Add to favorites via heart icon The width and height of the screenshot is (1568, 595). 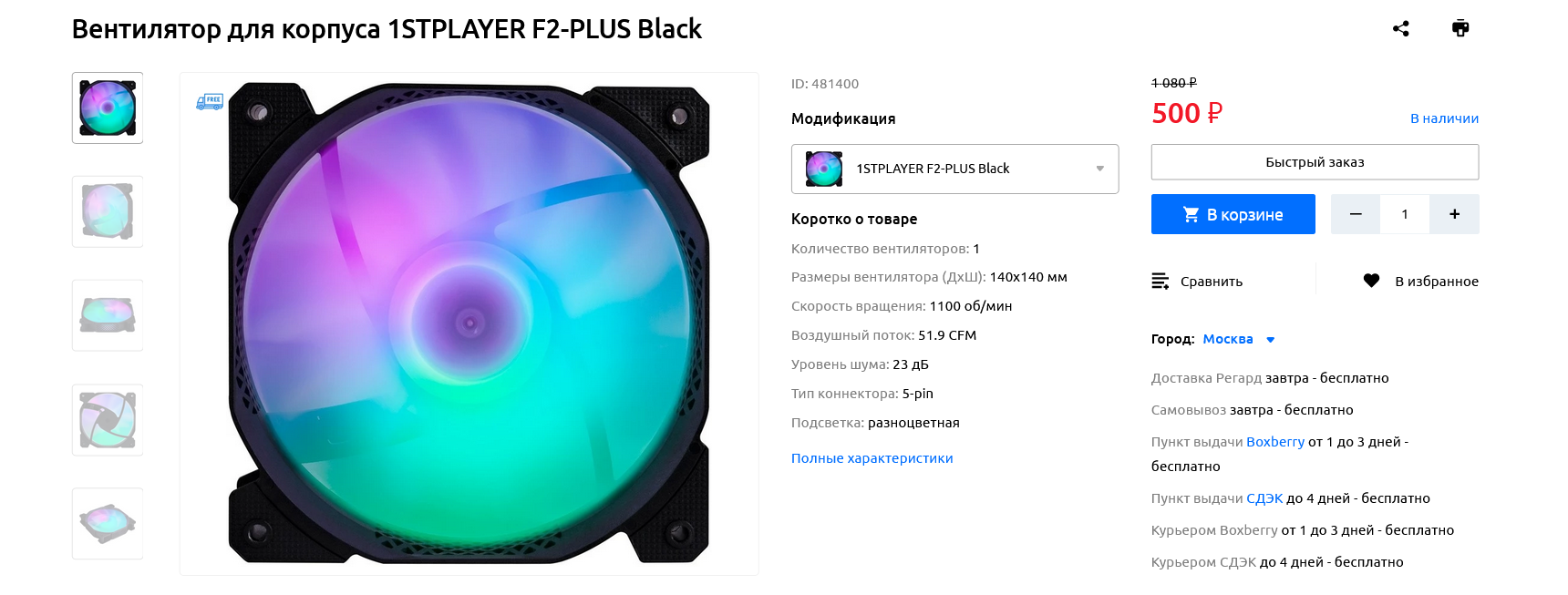coord(1371,281)
